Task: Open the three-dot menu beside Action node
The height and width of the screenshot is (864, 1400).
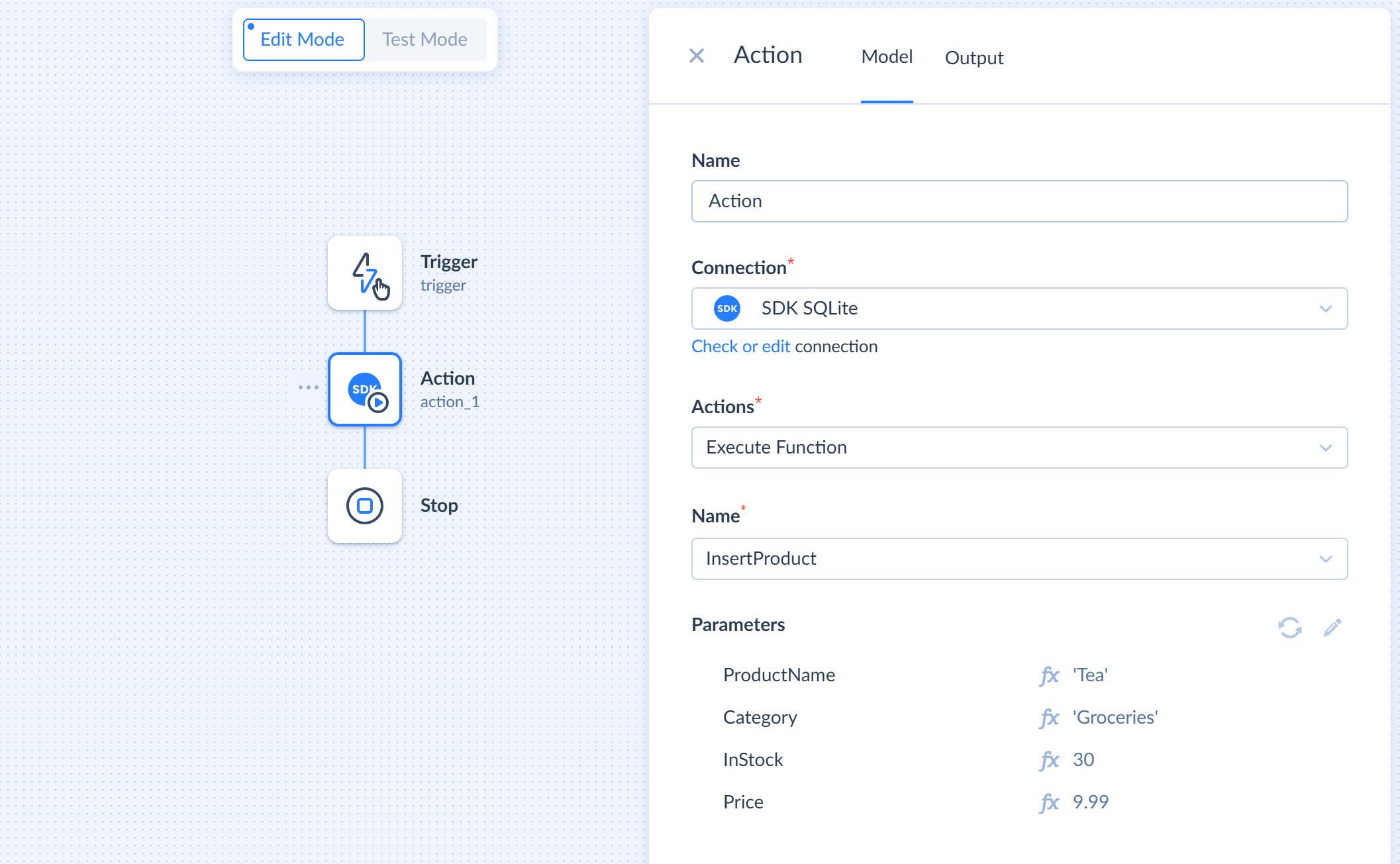Action: click(x=308, y=387)
